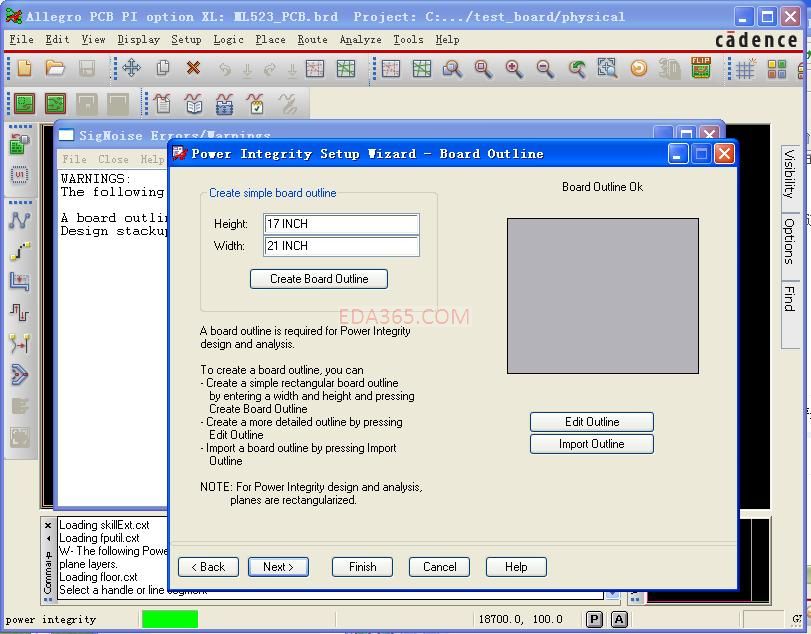Click the red Delete X icon
811x634 pixels.
(x=193, y=68)
